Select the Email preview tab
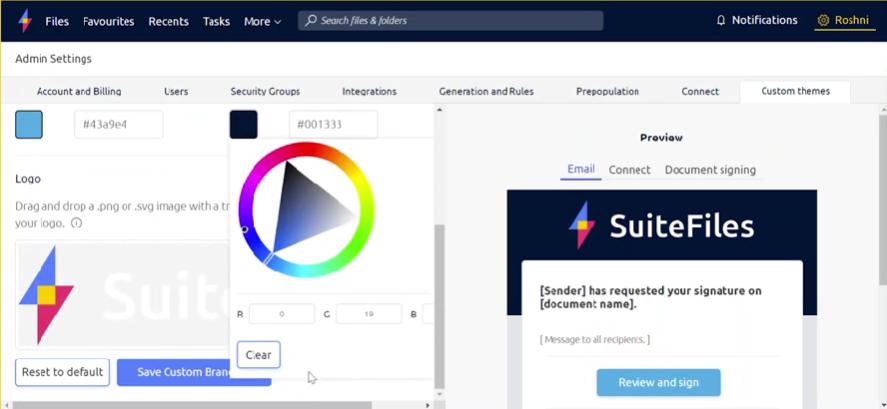Screen dimensions: 887x409 [581, 169]
